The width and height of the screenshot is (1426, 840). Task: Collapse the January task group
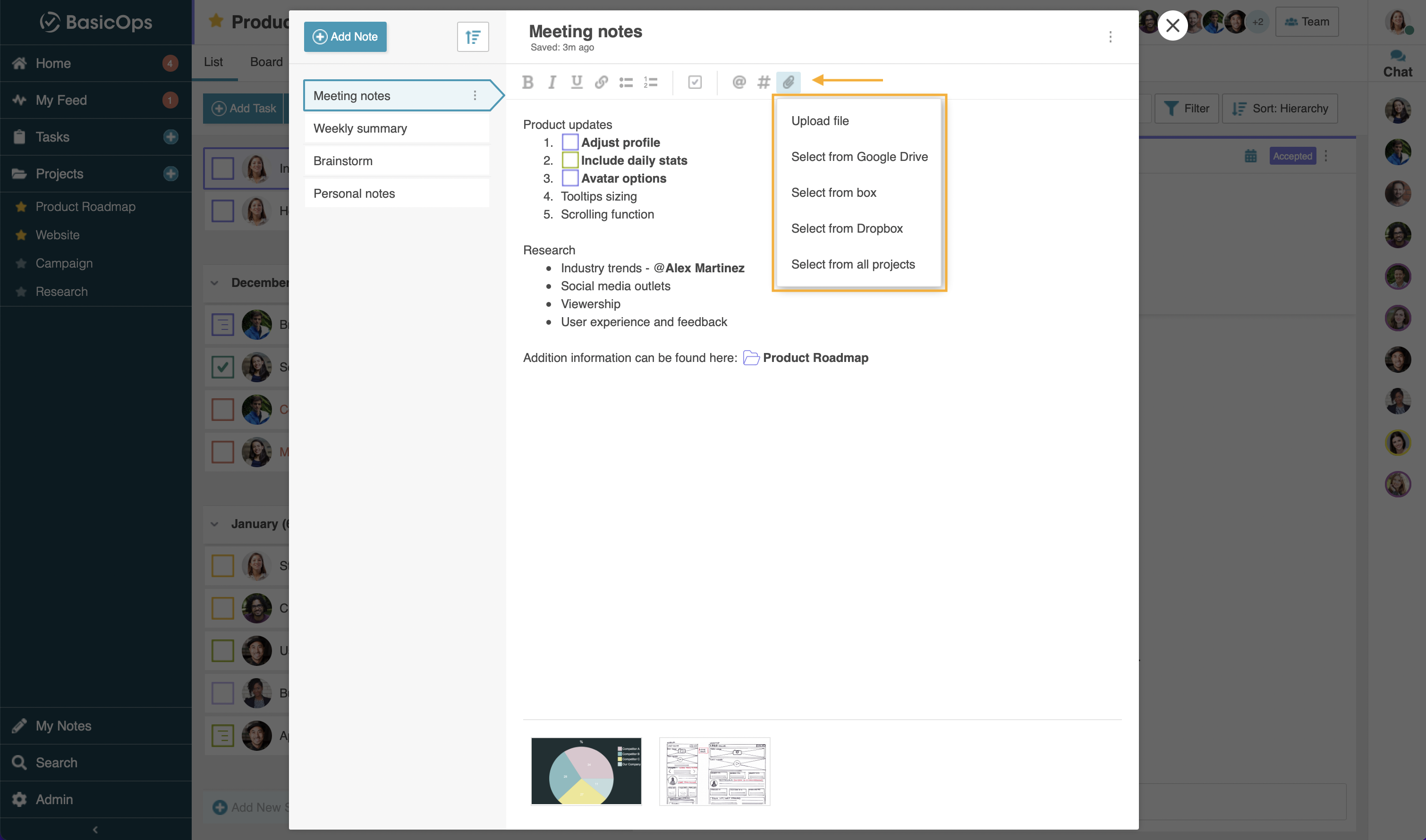point(215,524)
